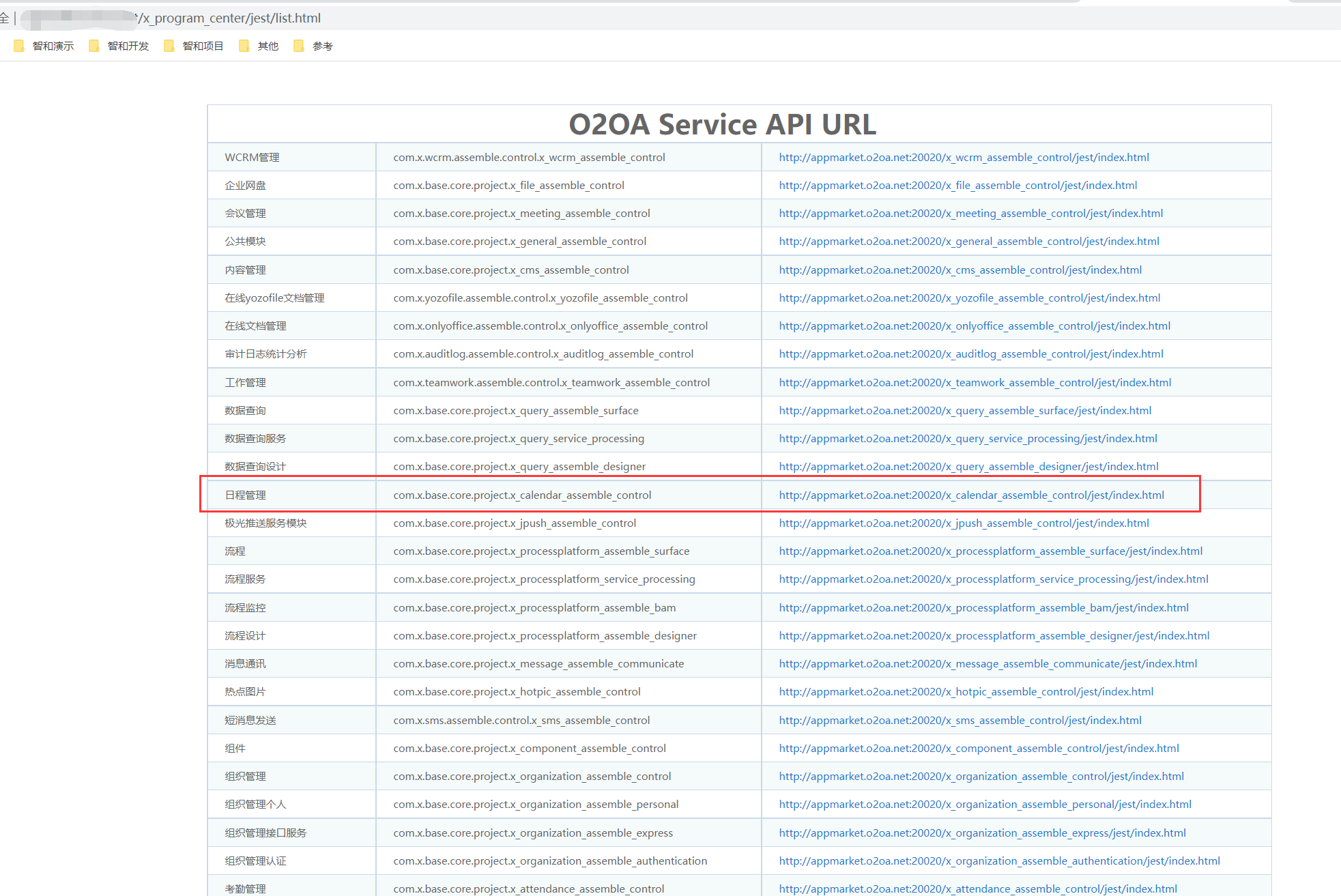Open the 智和开发 bookmark folder
The image size is (1341, 896).
coord(120,46)
